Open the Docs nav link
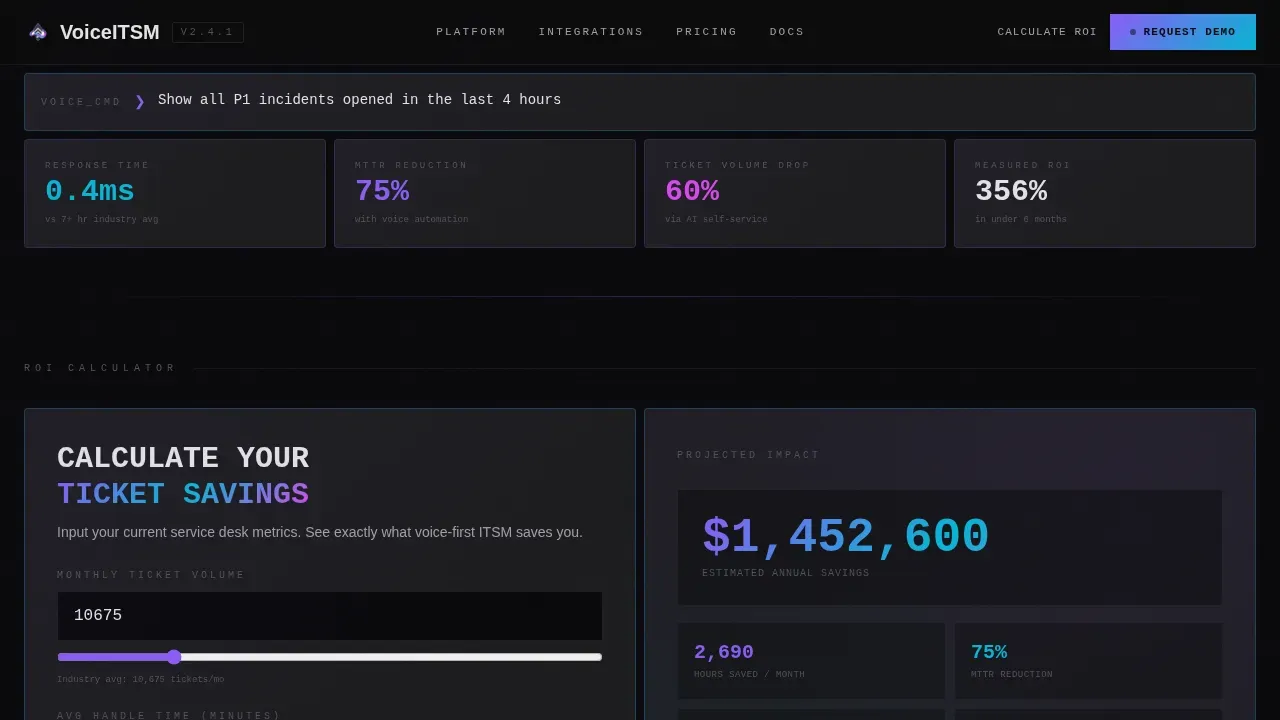 click(x=787, y=32)
